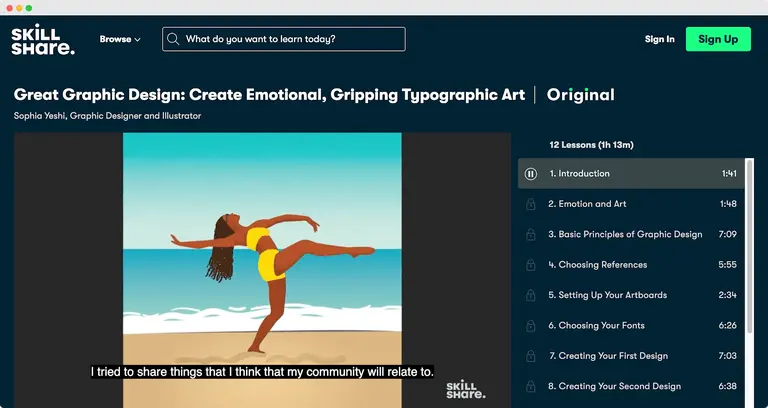Screen dimensions: 768x408
Task: Click the green Sign Up button
Action: [x=718, y=39]
